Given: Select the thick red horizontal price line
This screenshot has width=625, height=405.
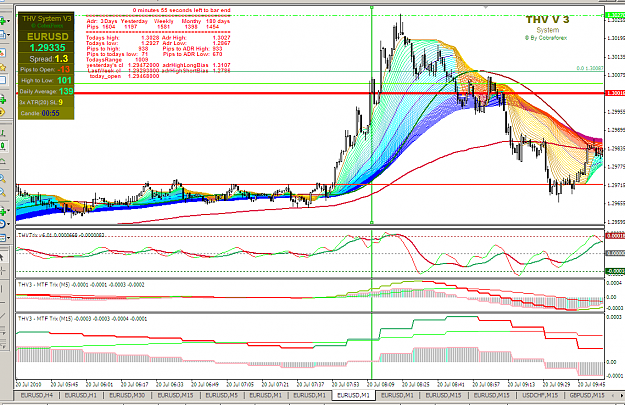Looking at the screenshot, I should (310, 93).
